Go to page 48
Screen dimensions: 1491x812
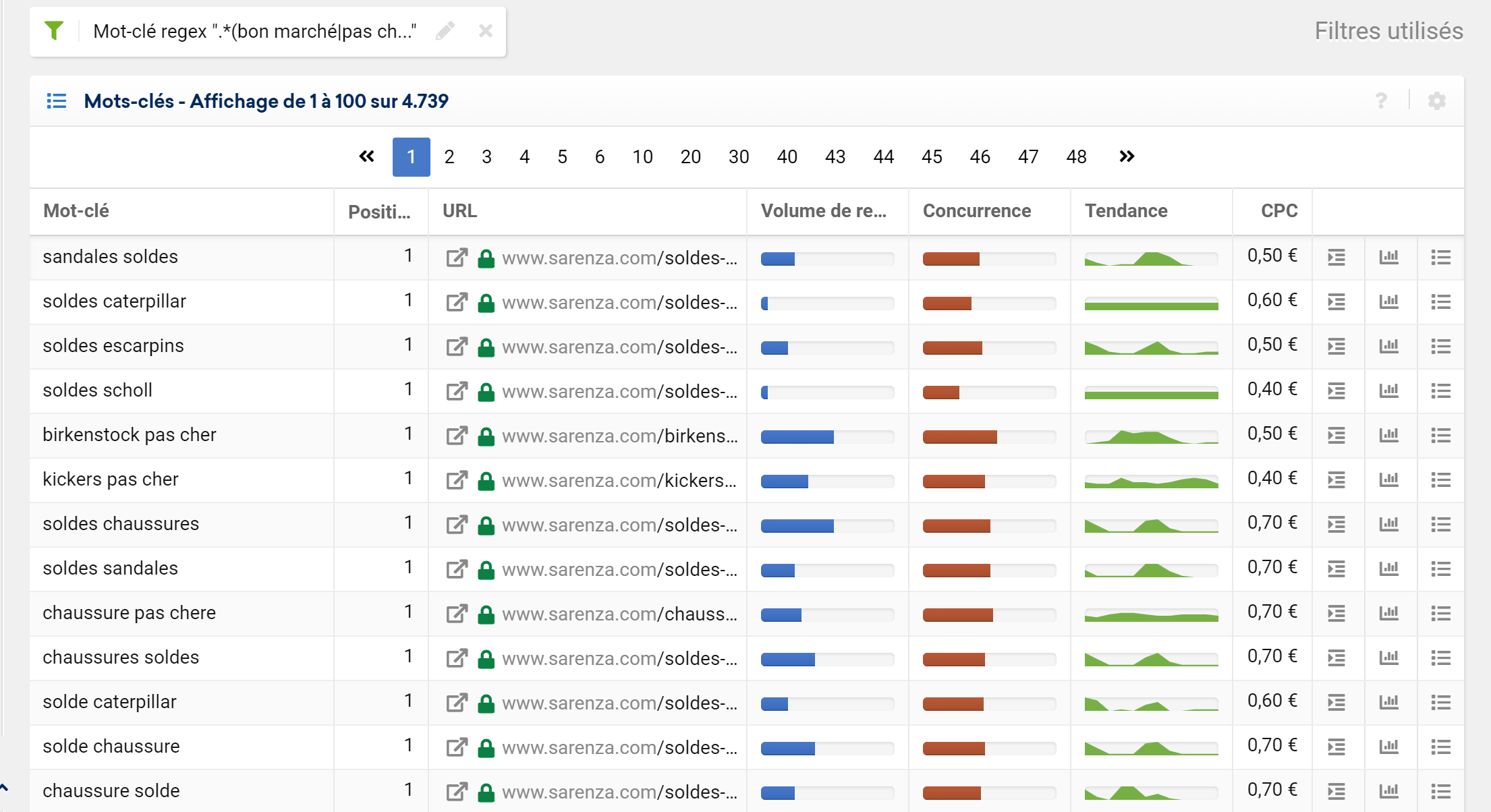tap(1077, 157)
